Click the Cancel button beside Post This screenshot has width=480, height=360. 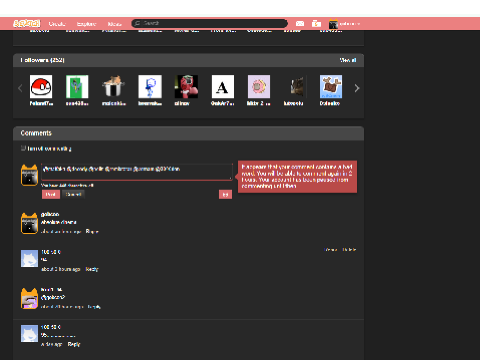[73, 194]
